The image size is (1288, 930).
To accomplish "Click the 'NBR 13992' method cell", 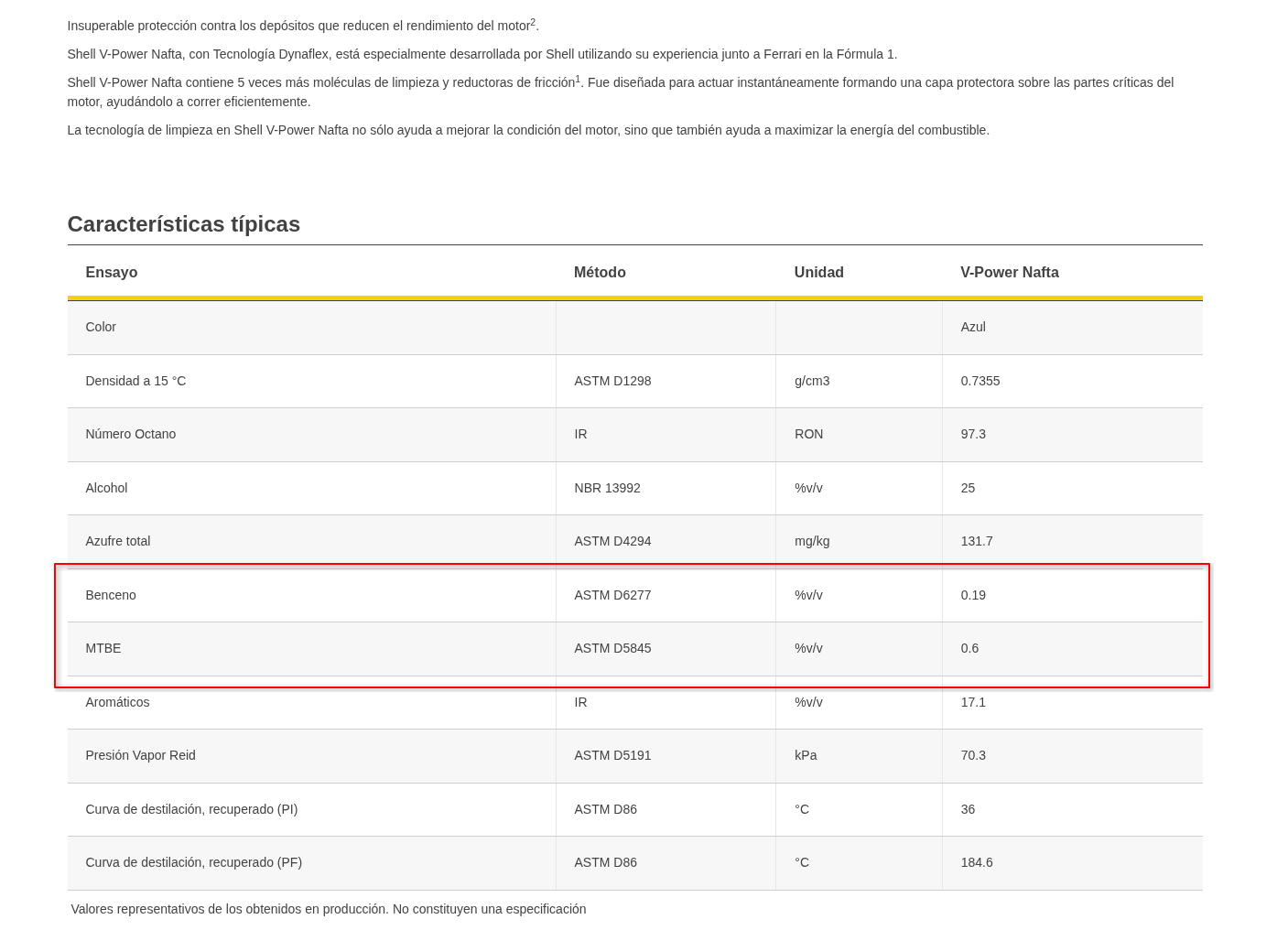I will (x=607, y=488).
